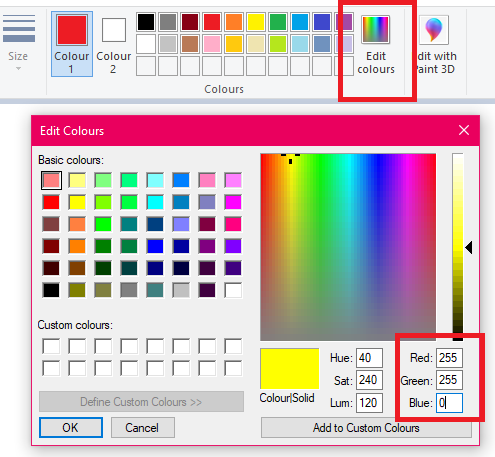The width and height of the screenshot is (495, 457).
Task: Click Cancel in Edit Colours dialog
Action: click(x=143, y=427)
